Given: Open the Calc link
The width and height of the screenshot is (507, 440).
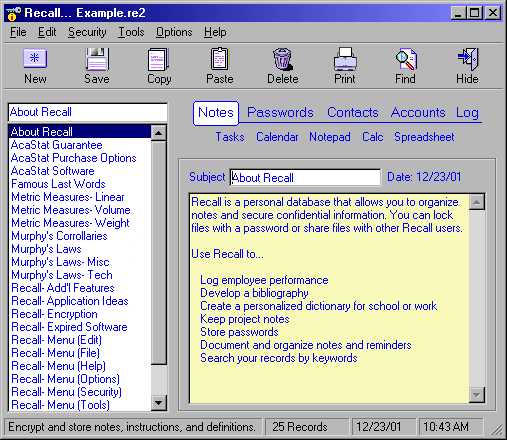Looking at the screenshot, I should coord(372,137).
